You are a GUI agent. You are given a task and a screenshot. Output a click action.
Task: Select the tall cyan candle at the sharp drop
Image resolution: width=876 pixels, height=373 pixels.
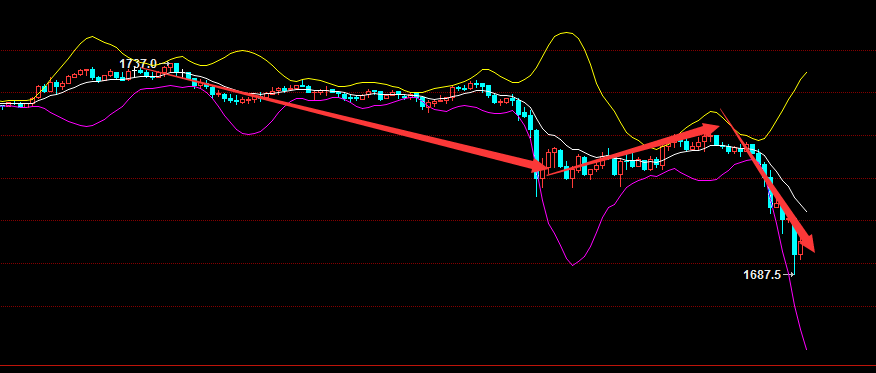click(x=536, y=154)
